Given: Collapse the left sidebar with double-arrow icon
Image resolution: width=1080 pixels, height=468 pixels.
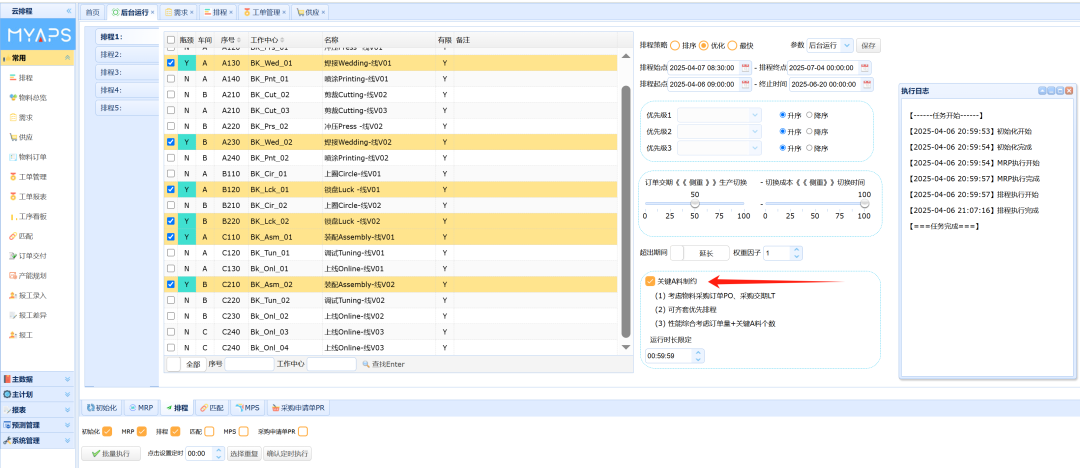Looking at the screenshot, I should (69, 10).
